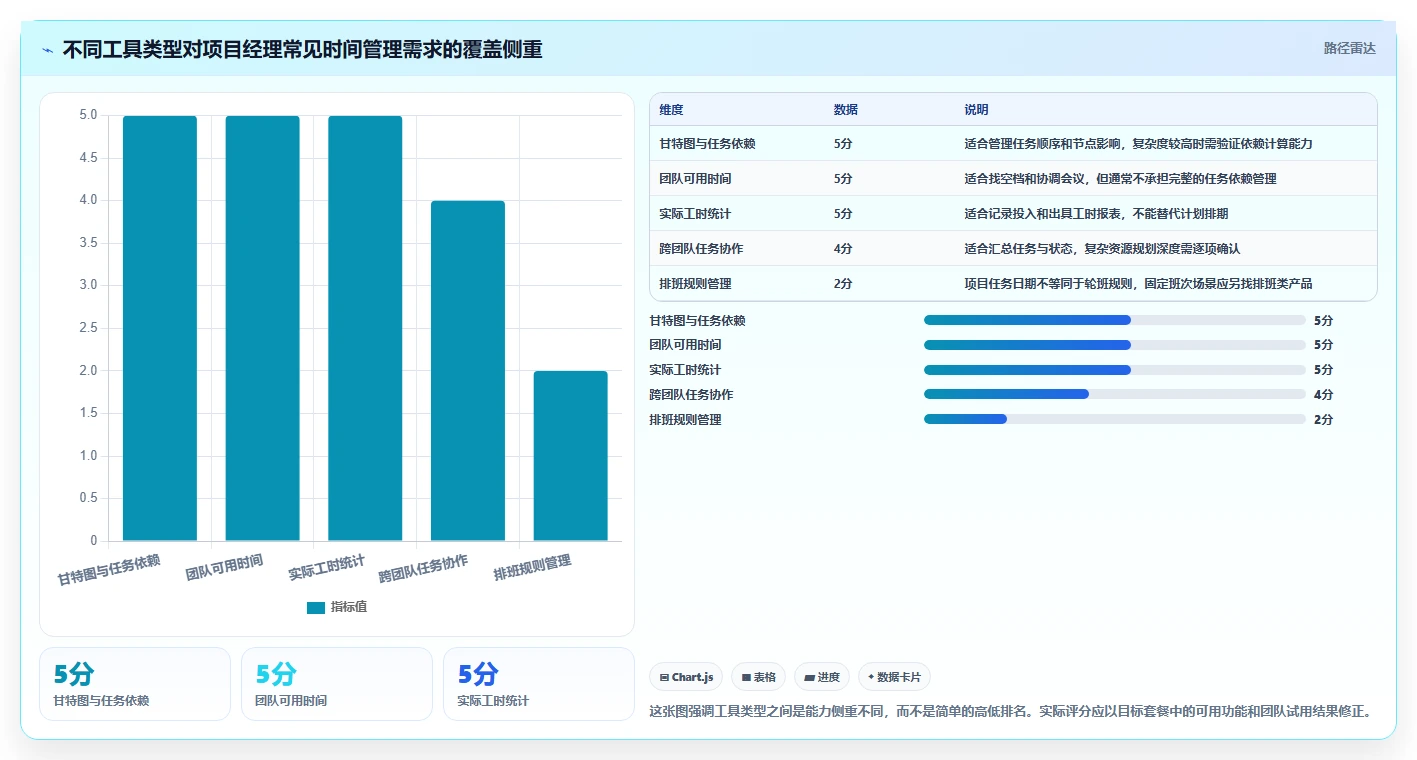Click the lightning icon beside the title

pos(48,49)
